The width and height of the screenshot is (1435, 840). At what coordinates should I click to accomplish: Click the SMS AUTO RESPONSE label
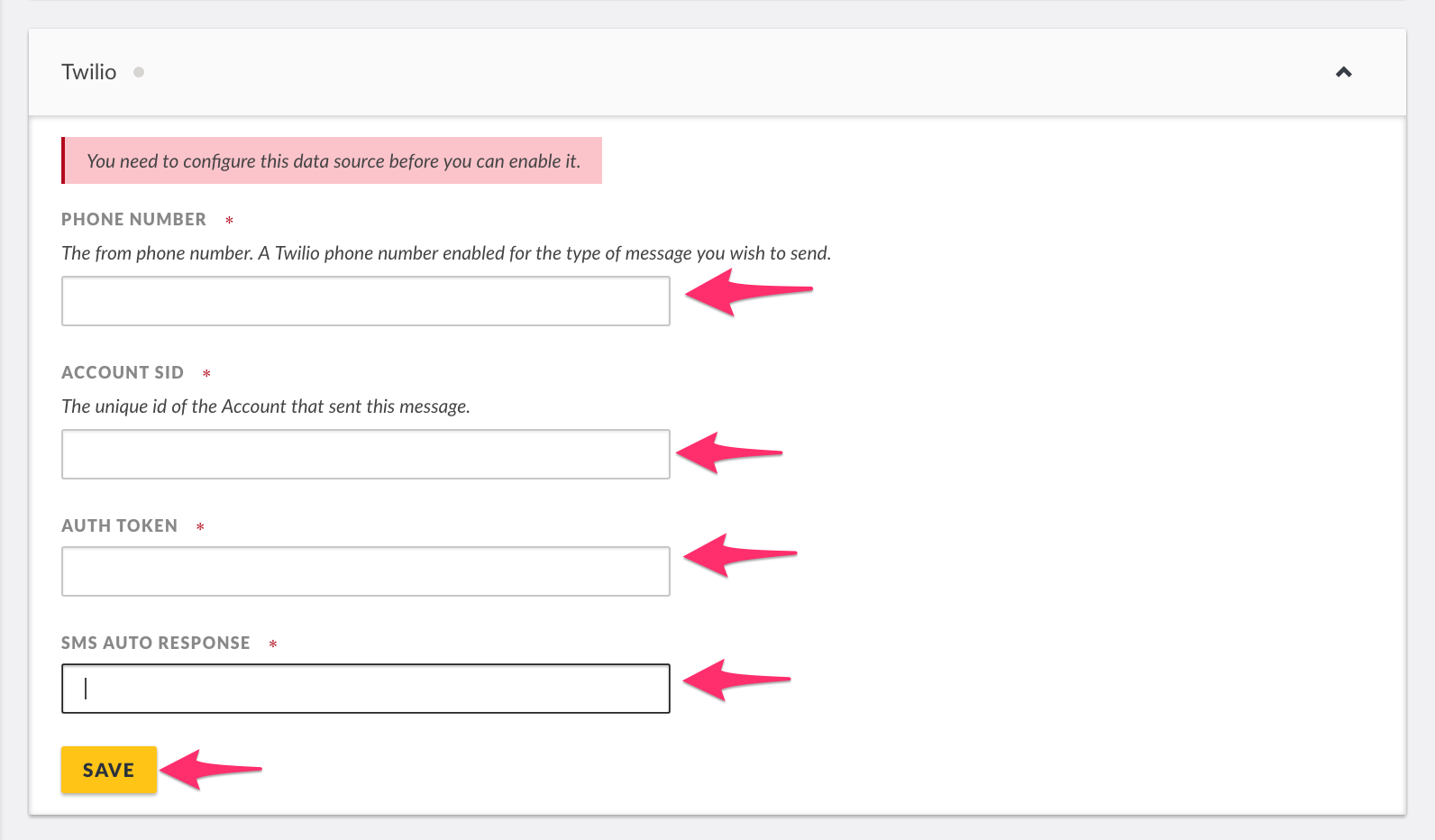point(156,643)
